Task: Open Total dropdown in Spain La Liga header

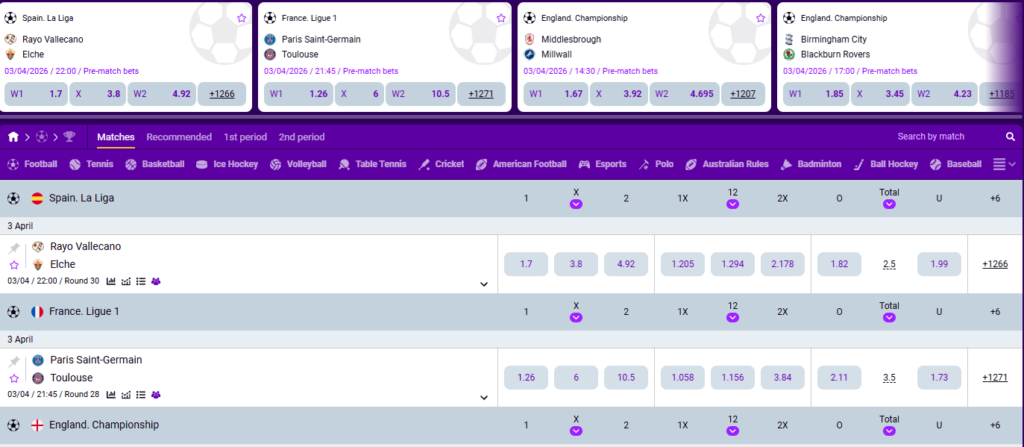Action: [x=889, y=205]
